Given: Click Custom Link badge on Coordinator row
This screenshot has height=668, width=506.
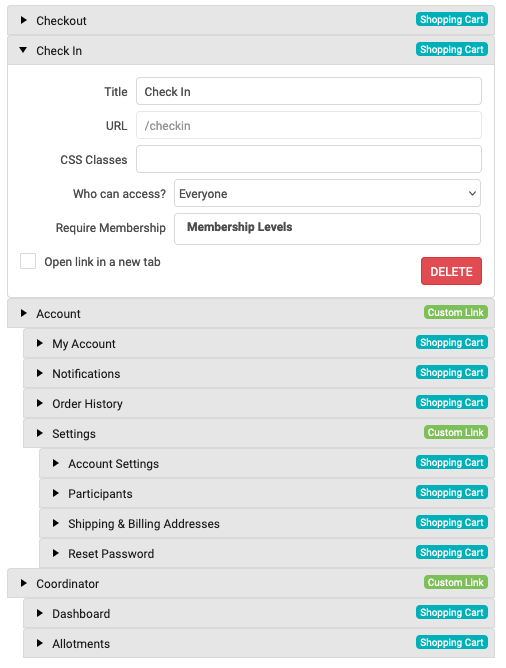Looking at the screenshot, I should [455, 582].
